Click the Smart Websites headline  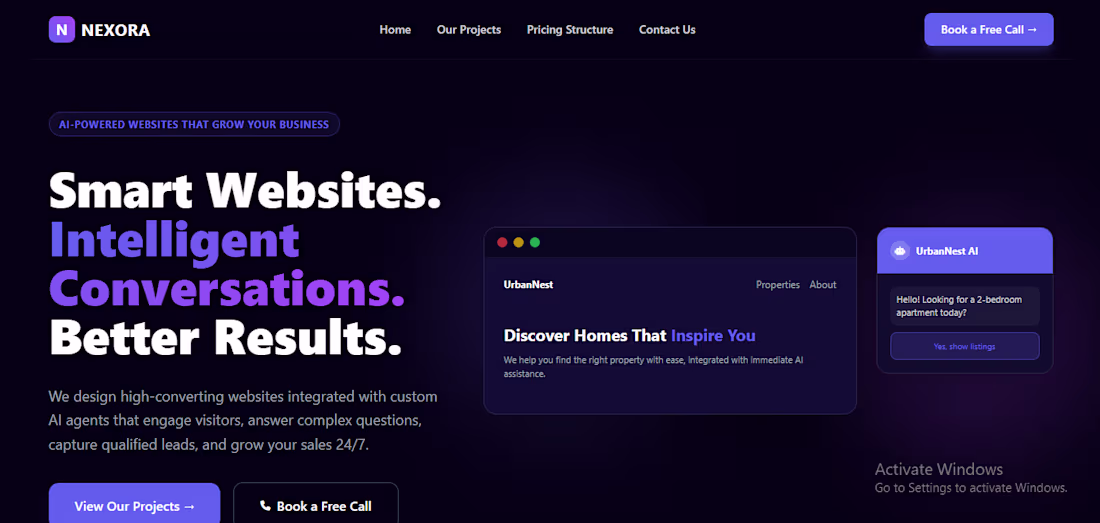click(x=246, y=190)
